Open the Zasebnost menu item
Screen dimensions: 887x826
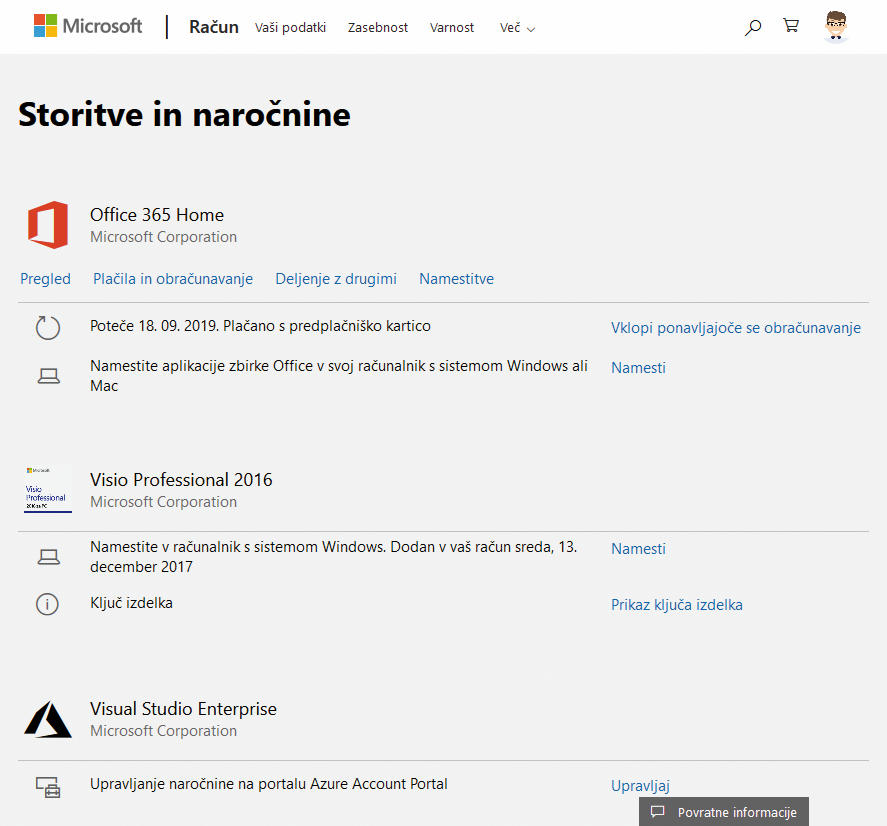coord(378,28)
